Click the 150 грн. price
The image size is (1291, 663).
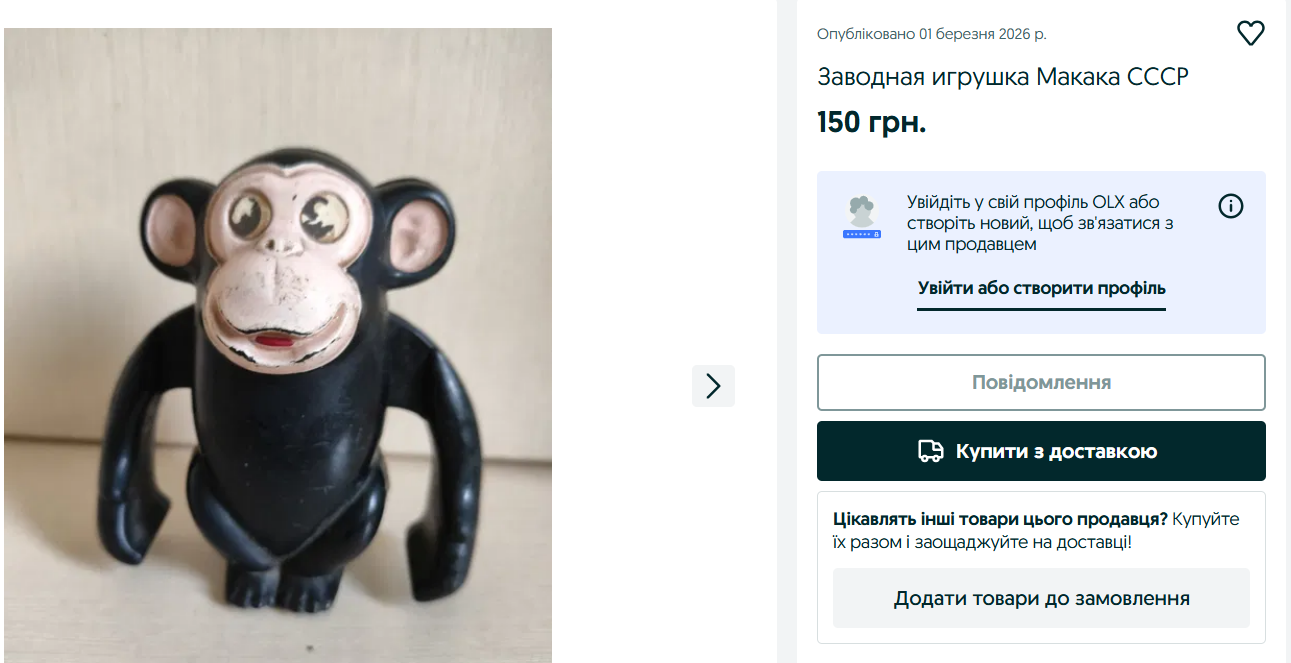(872, 122)
